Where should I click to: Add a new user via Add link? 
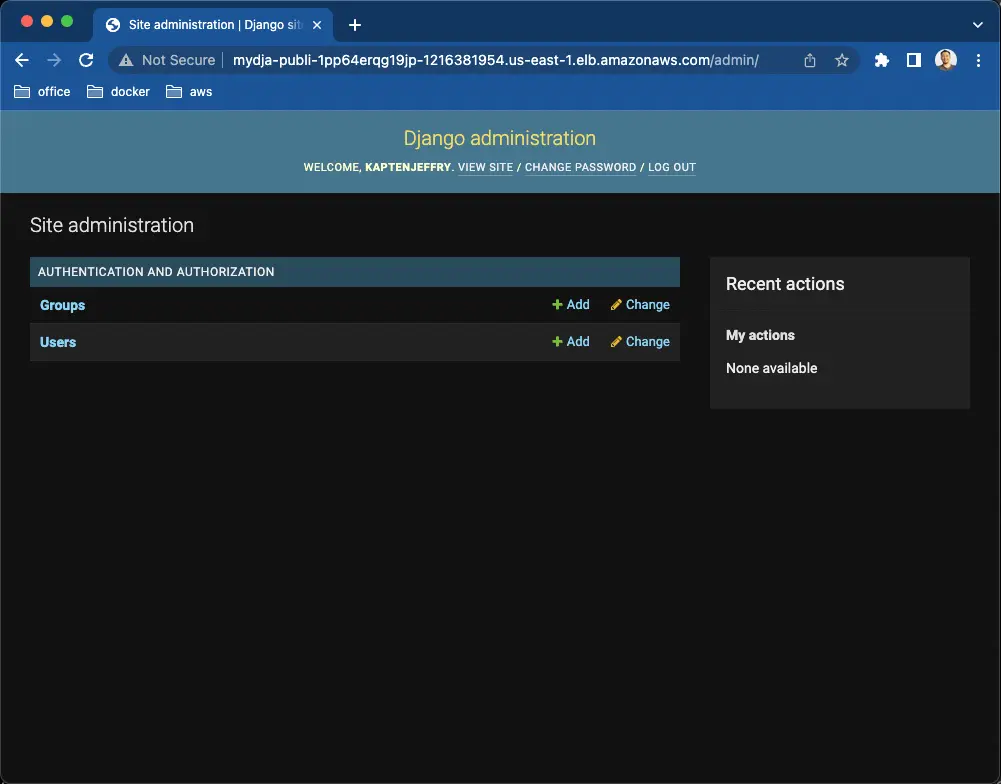(x=571, y=342)
